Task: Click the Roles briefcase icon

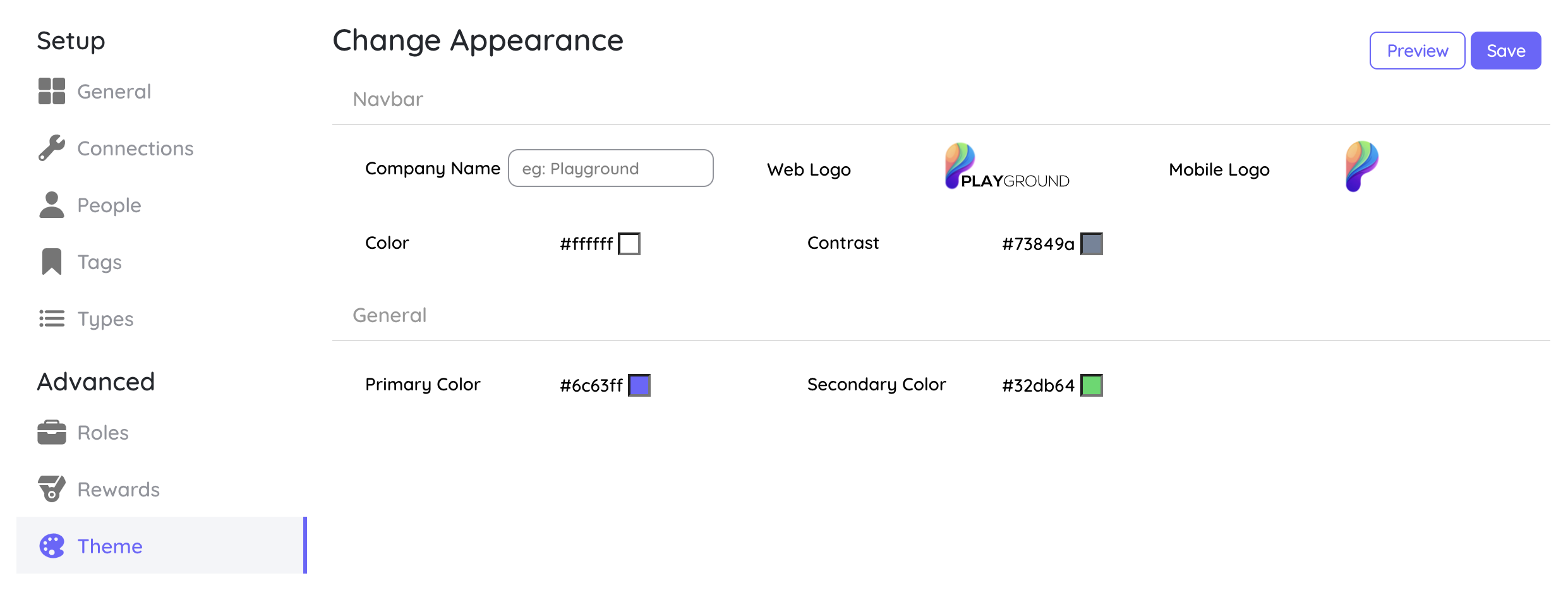Action: click(51, 432)
